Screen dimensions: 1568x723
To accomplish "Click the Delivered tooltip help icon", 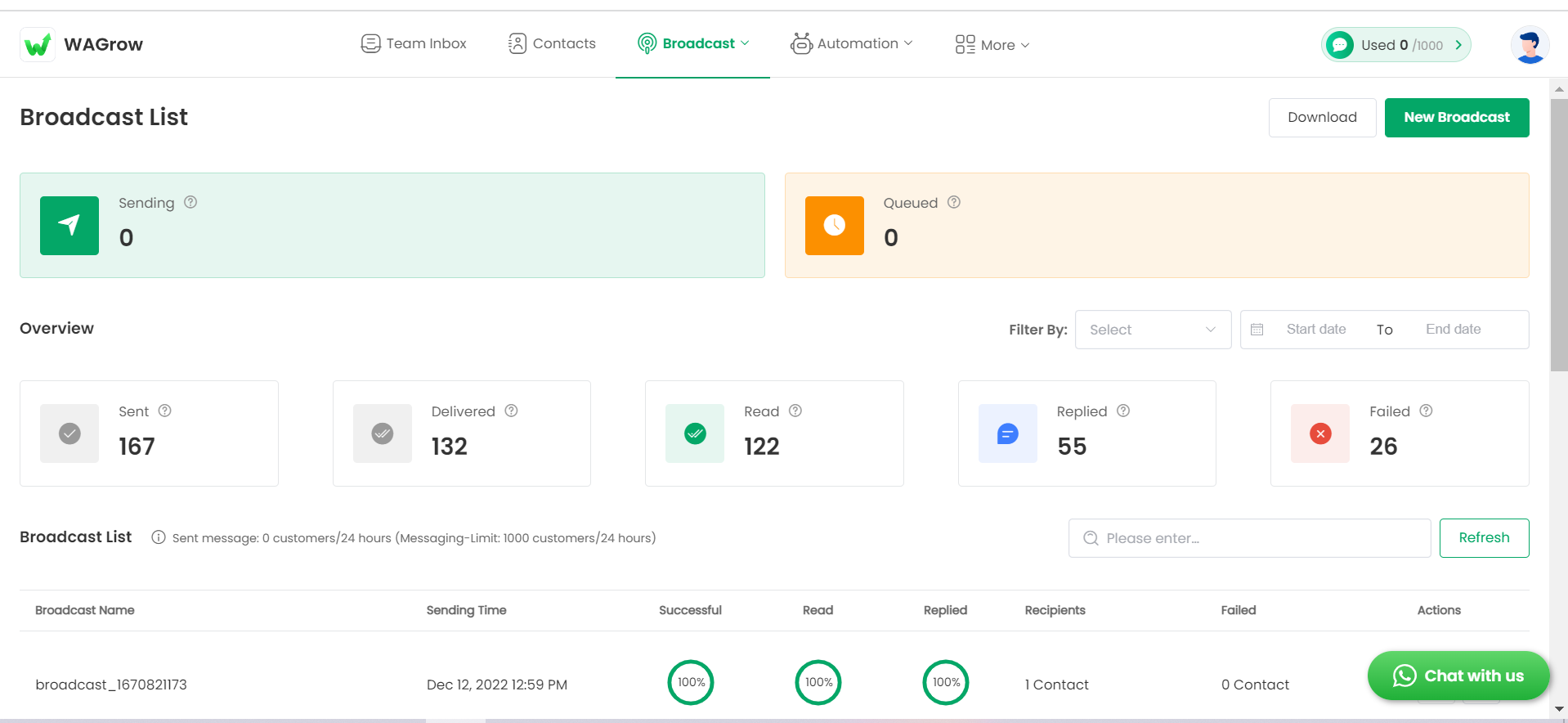I will [512, 411].
